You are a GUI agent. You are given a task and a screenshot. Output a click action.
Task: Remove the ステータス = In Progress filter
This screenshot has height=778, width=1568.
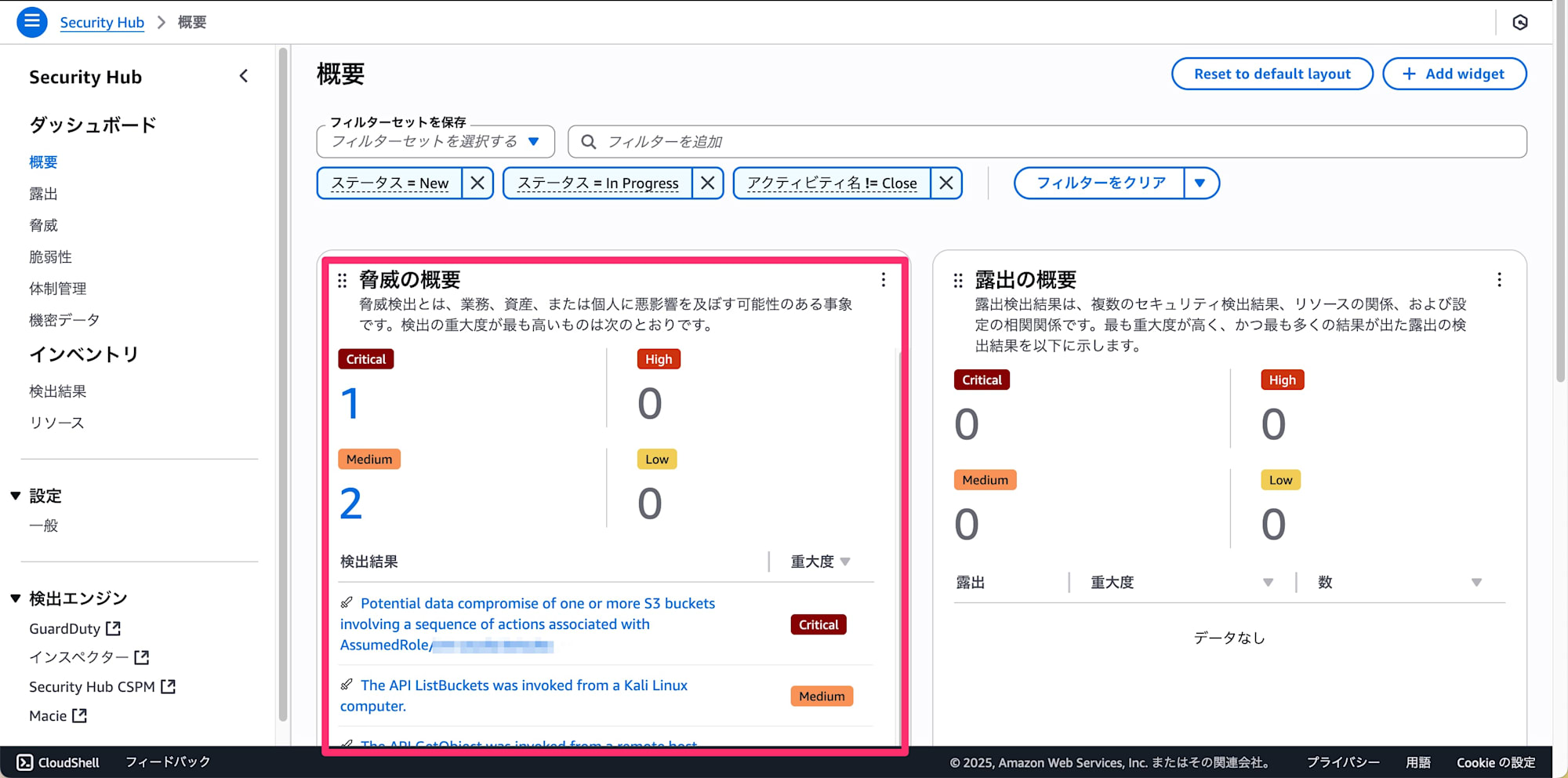pyautogui.click(x=707, y=183)
